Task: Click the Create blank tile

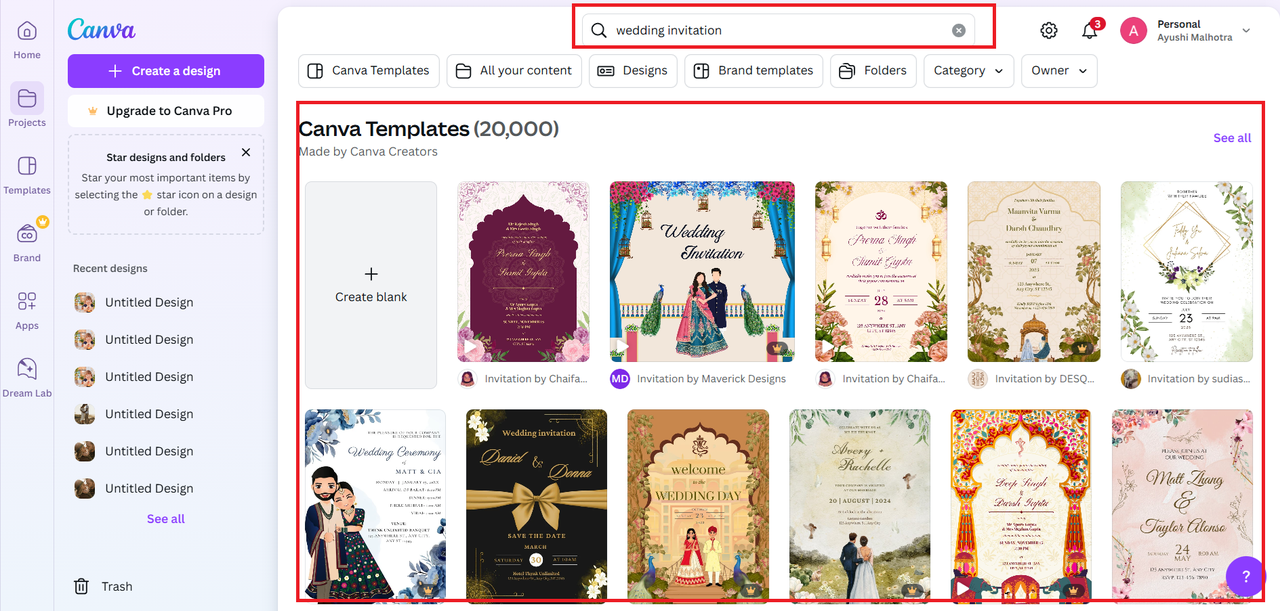Action: click(x=371, y=285)
